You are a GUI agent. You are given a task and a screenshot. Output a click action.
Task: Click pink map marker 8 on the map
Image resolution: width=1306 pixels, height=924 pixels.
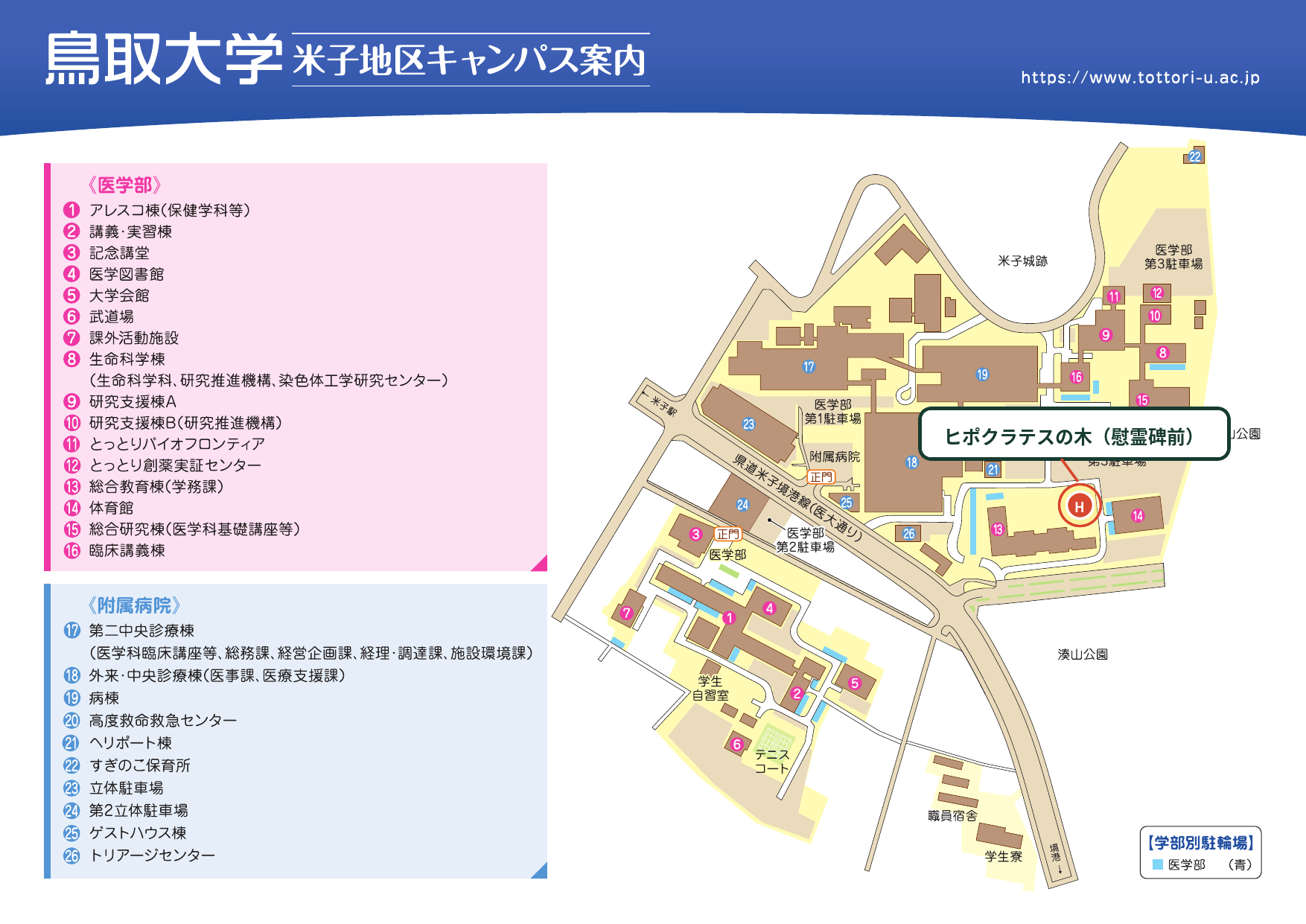coord(1162,353)
